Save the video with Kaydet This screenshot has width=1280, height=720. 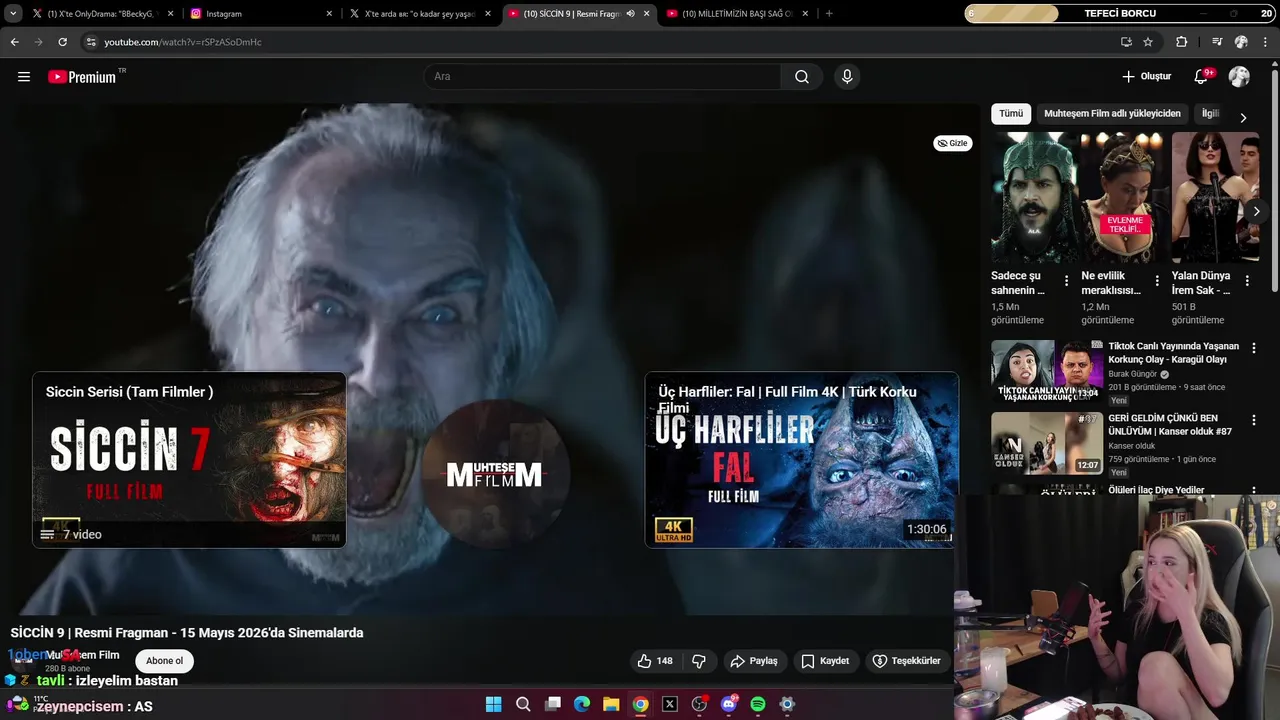click(825, 661)
